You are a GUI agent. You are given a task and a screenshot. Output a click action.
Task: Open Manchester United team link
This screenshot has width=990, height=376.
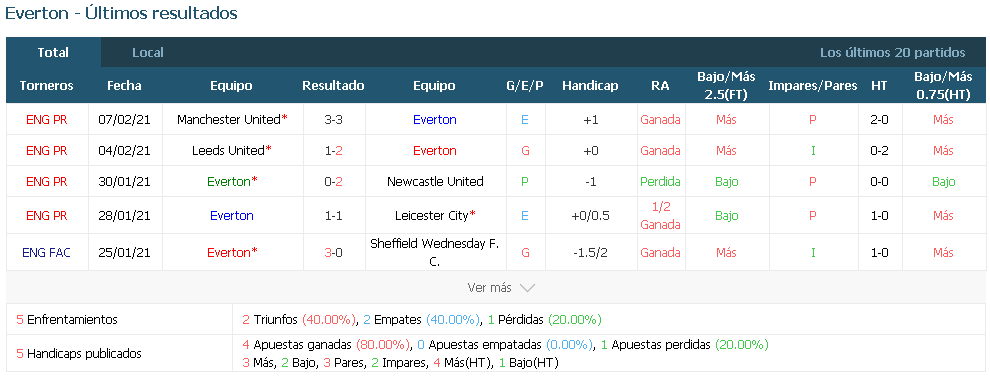click(229, 119)
